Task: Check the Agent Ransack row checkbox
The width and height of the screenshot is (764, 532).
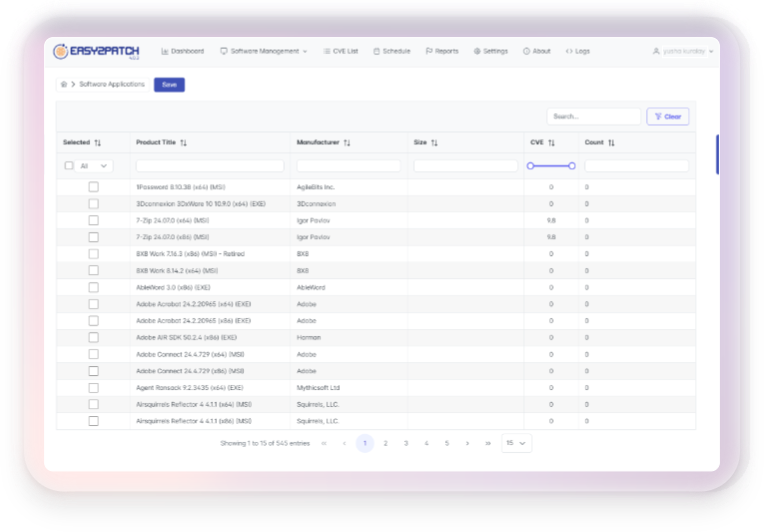Action: coord(94,388)
